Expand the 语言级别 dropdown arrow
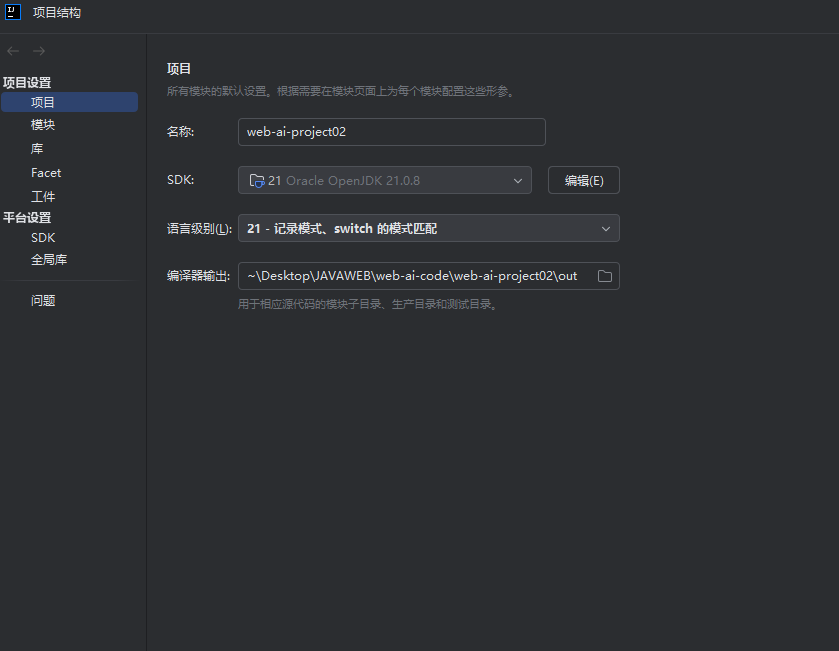839x651 pixels. (605, 229)
